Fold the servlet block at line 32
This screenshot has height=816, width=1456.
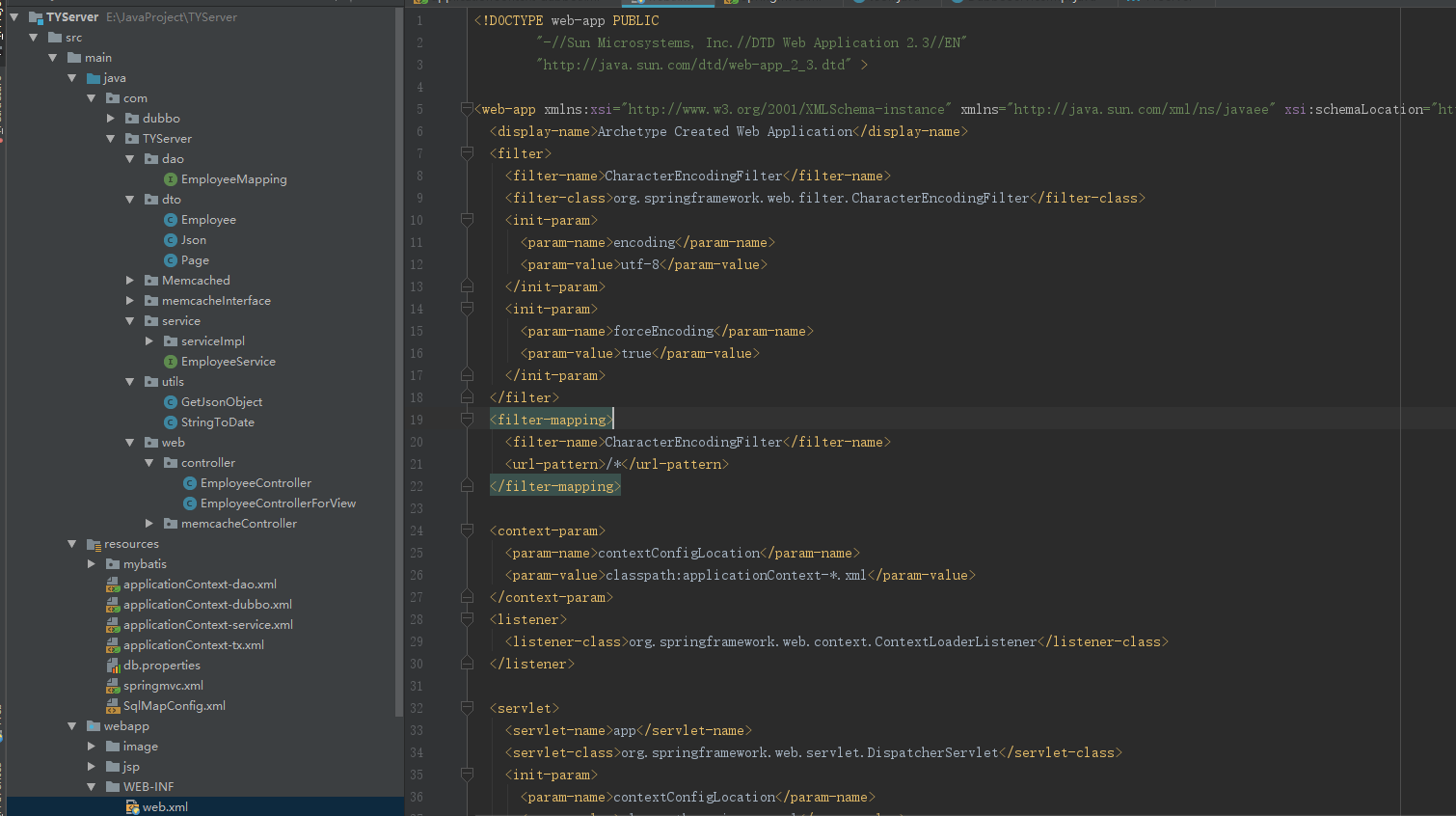[467, 708]
